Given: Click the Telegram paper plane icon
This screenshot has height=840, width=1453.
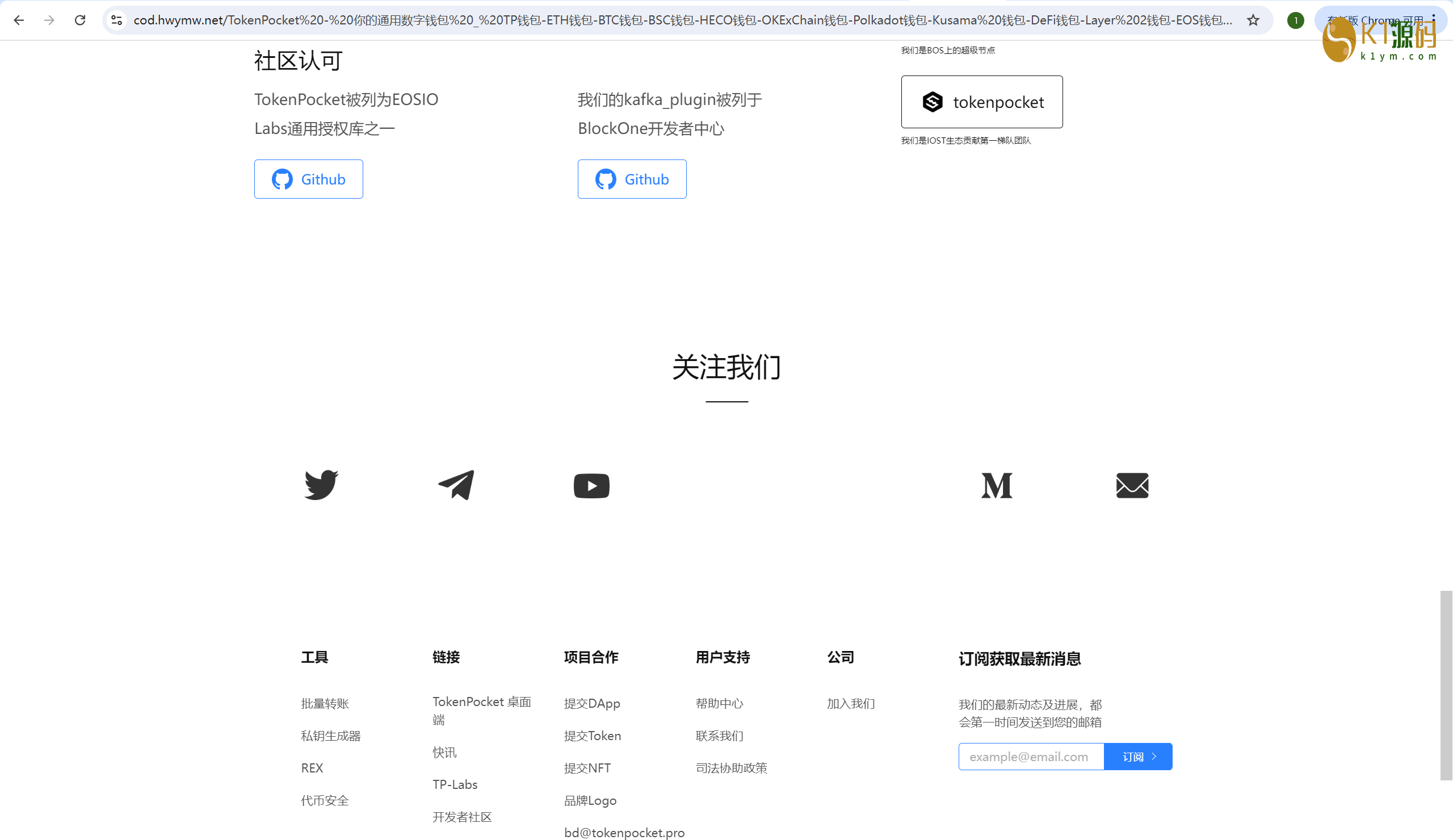Looking at the screenshot, I should pyautogui.click(x=456, y=485).
